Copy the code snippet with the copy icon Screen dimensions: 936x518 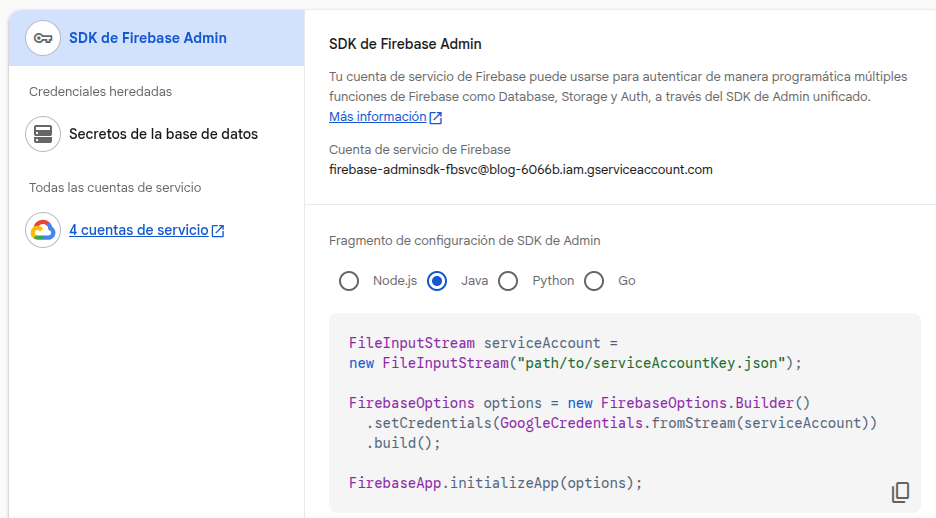(x=900, y=492)
